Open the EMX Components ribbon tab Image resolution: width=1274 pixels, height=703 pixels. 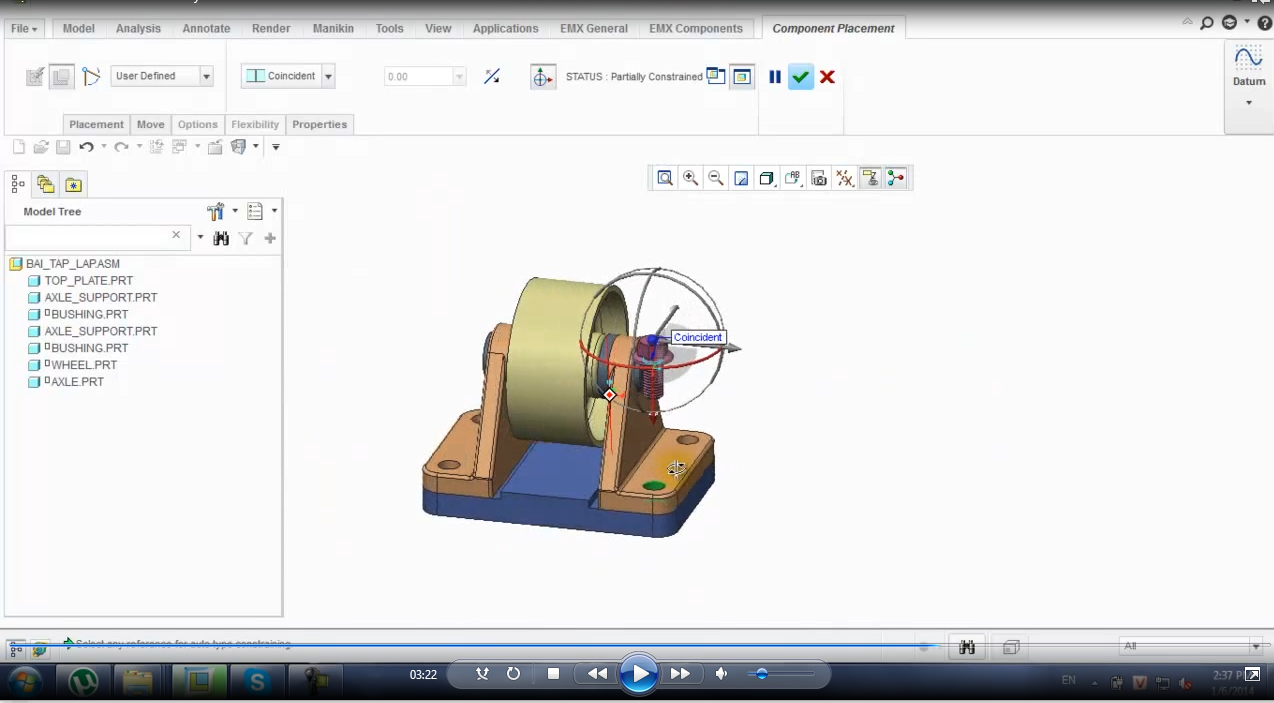(695, 28)
